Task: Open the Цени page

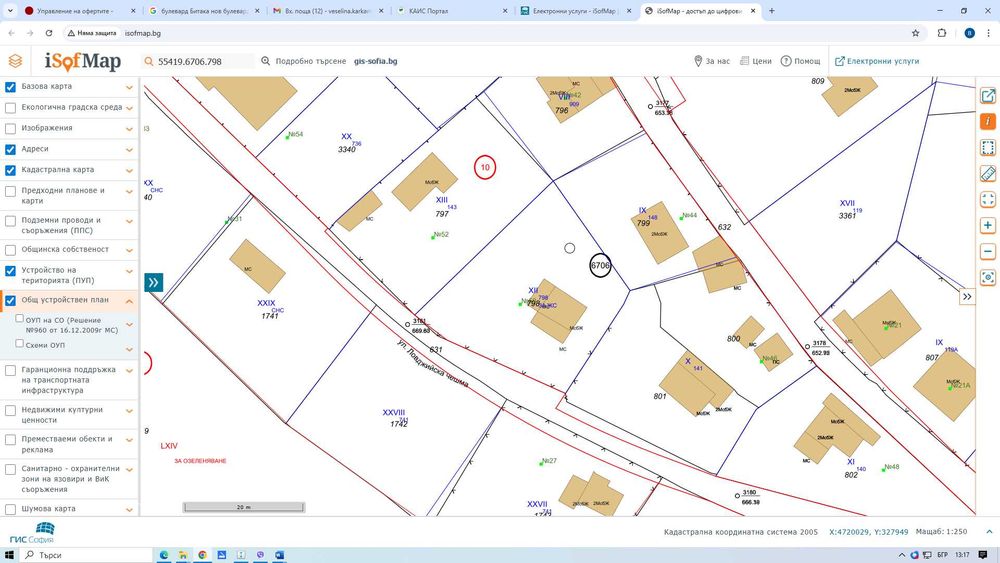Action: tap(756, 61)
